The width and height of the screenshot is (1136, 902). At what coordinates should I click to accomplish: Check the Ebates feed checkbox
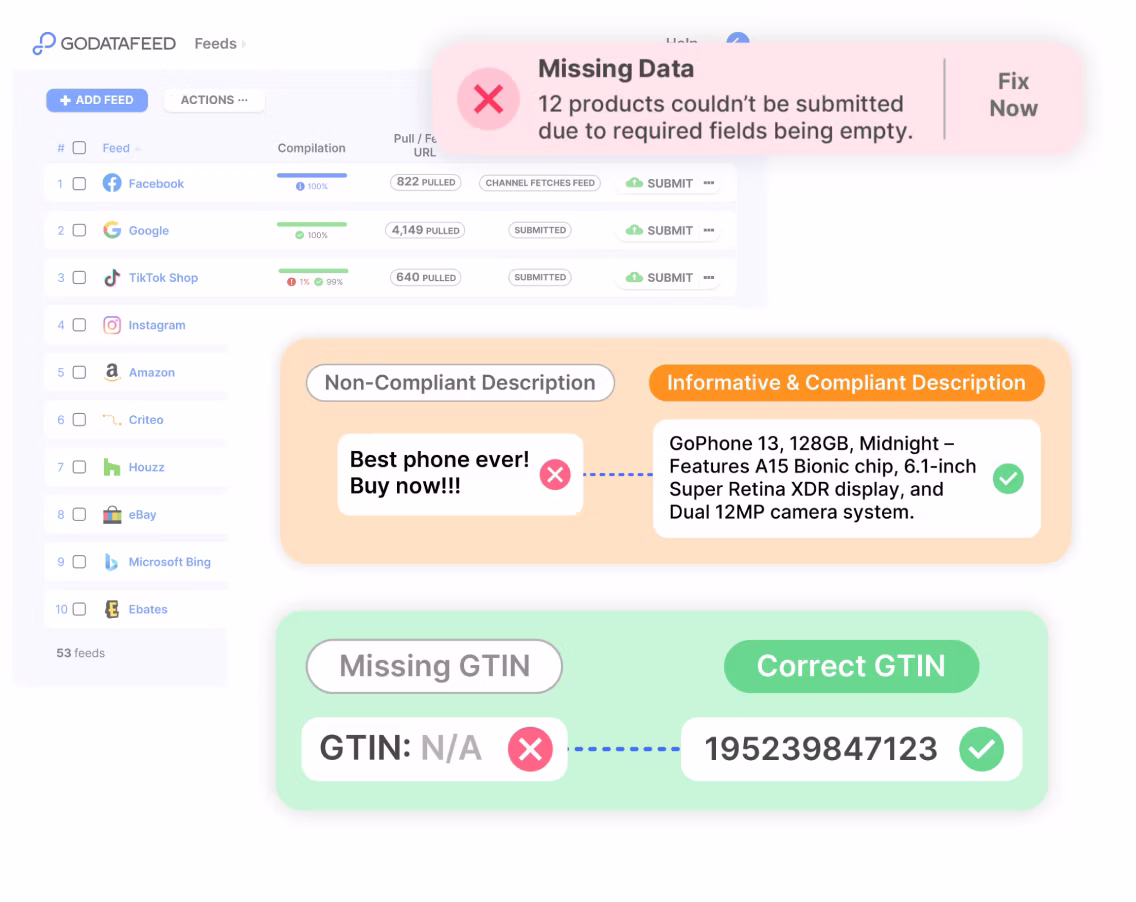pyautogui.click(x=80, y=609)
